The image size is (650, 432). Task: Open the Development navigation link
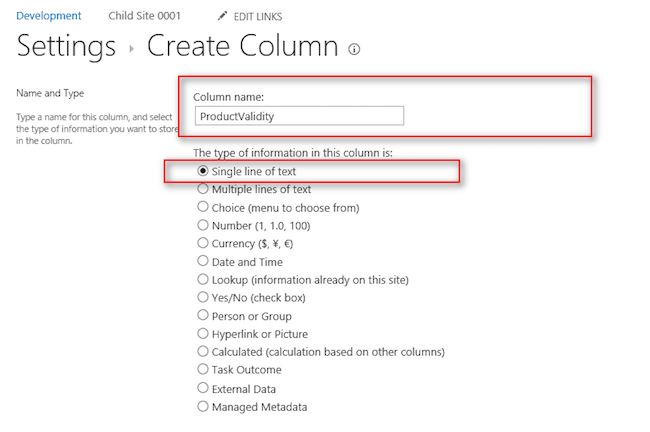tap(48, 17)
